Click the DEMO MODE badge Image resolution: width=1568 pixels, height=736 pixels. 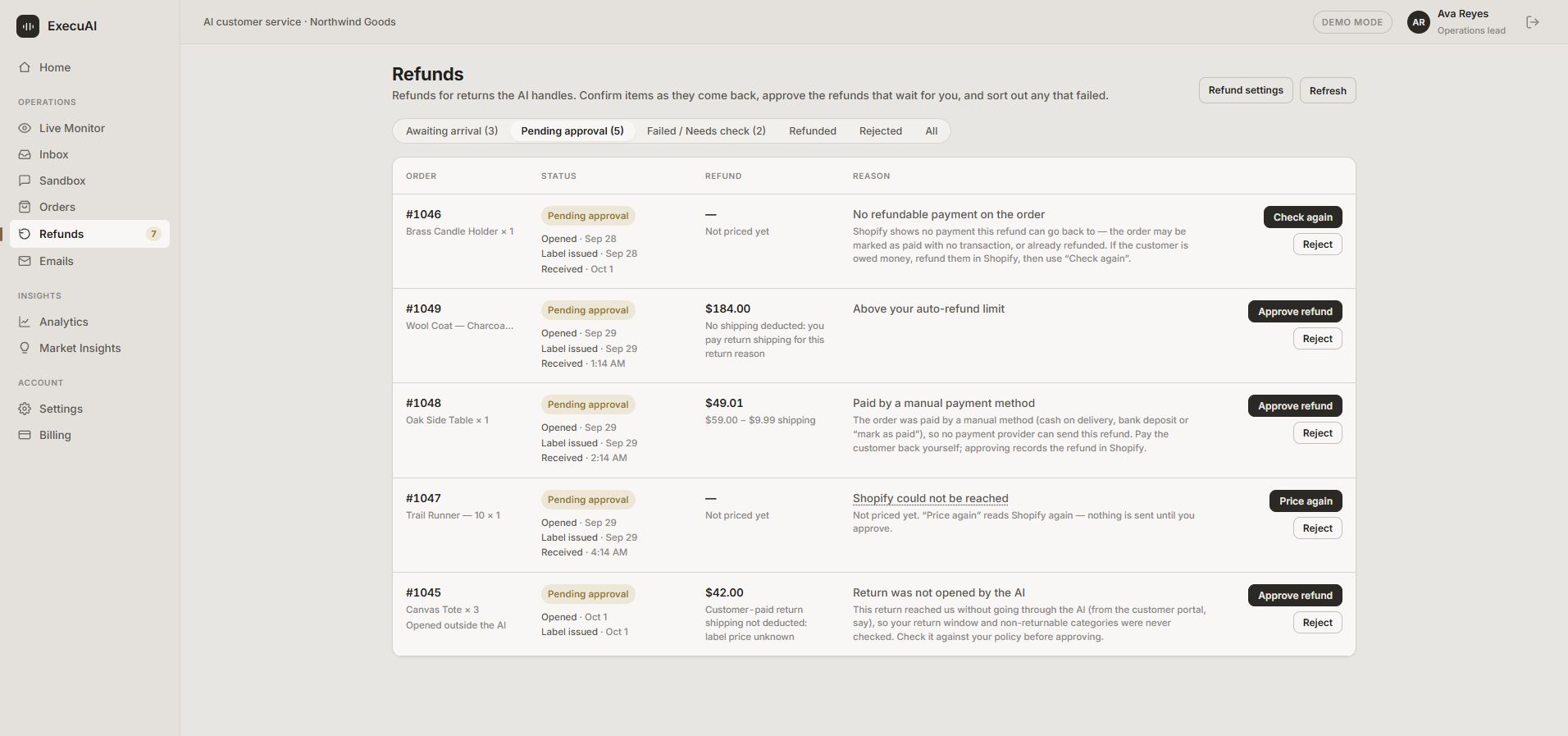pos(1352,22)
